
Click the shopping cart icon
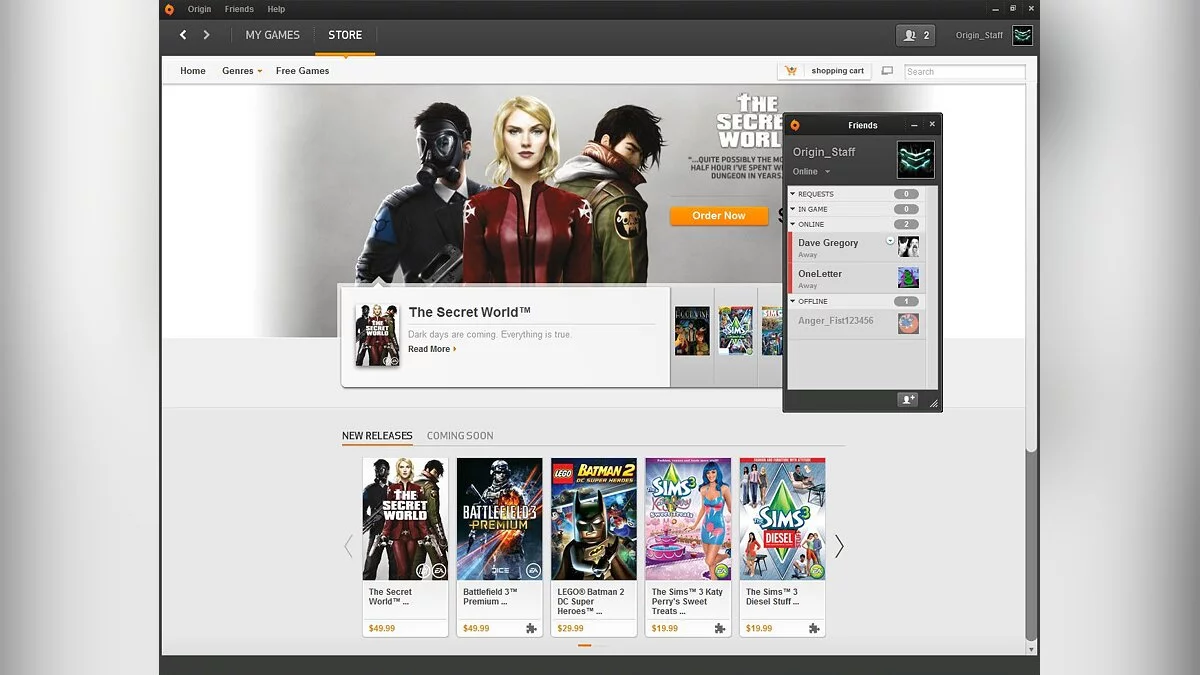coord(791,71)
